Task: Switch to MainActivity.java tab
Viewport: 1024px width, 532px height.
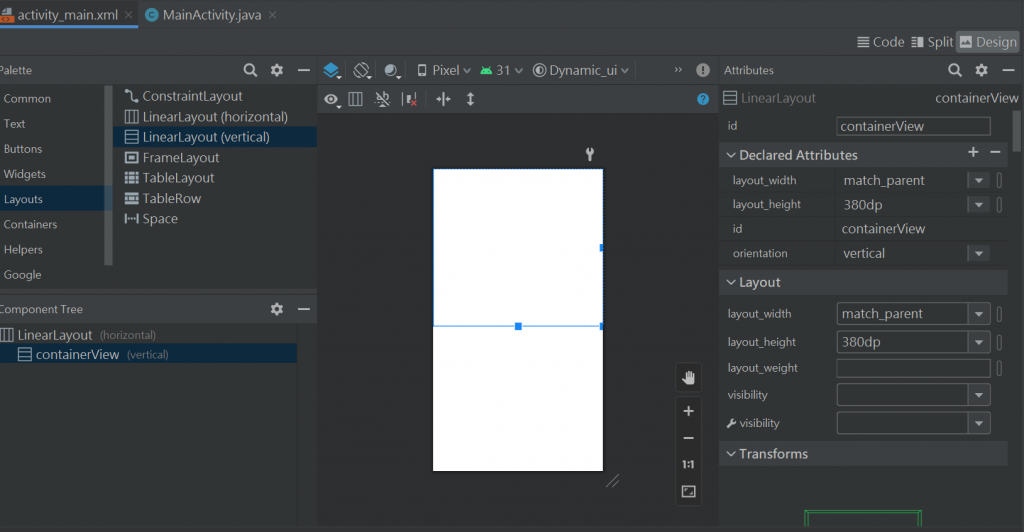Action: click(210, 15)
